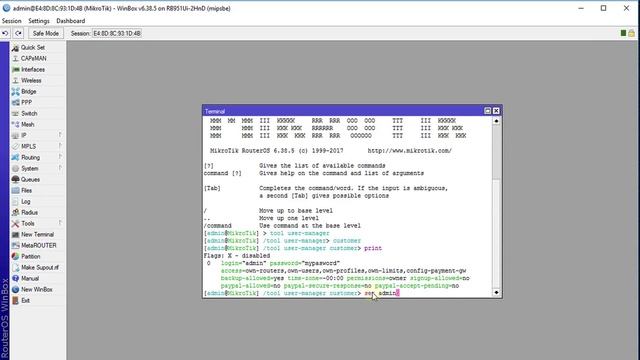
Task: Open CAPsMAN sidebar item
Action: click(38, 59)
